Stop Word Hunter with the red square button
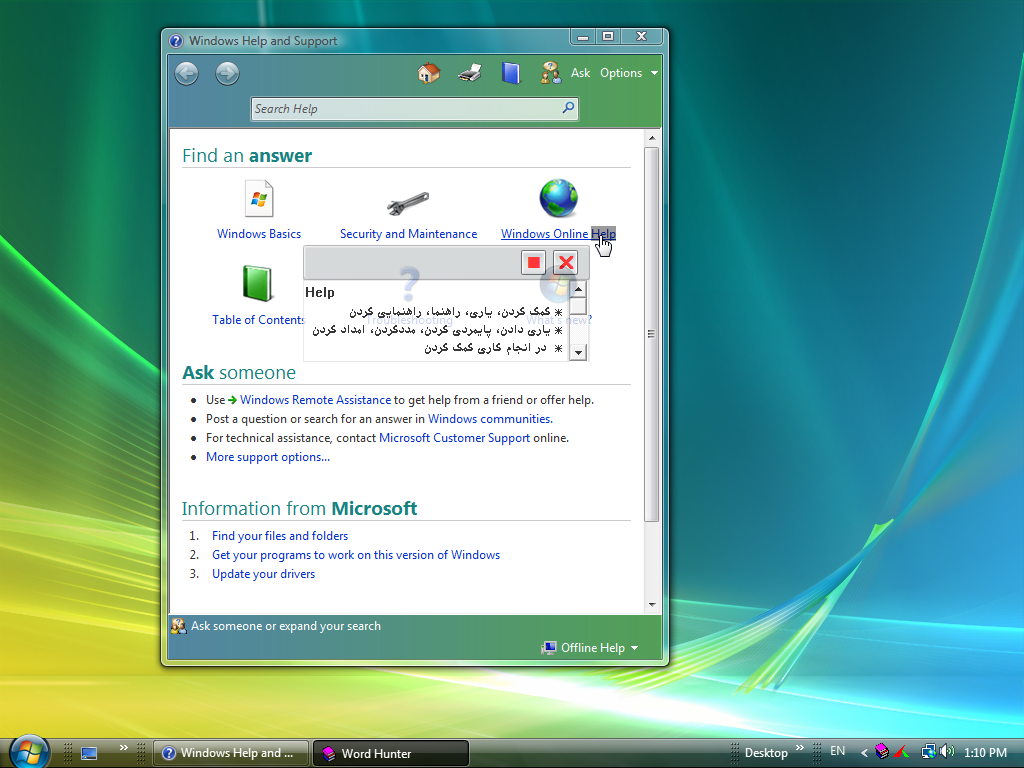The width and height of the screenshot is (1024, 768). [534, 263]
